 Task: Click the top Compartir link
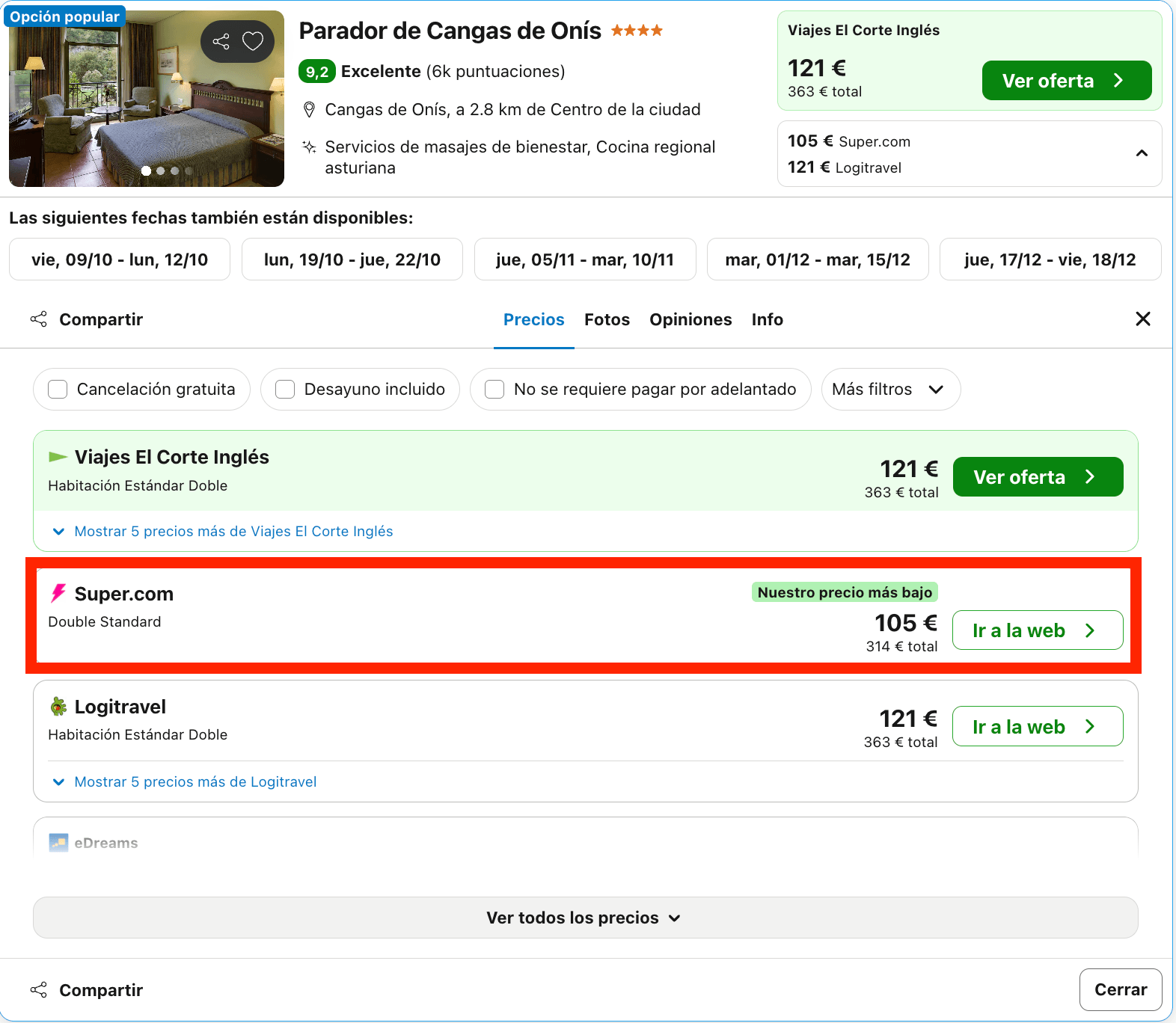tap(101, 320)
